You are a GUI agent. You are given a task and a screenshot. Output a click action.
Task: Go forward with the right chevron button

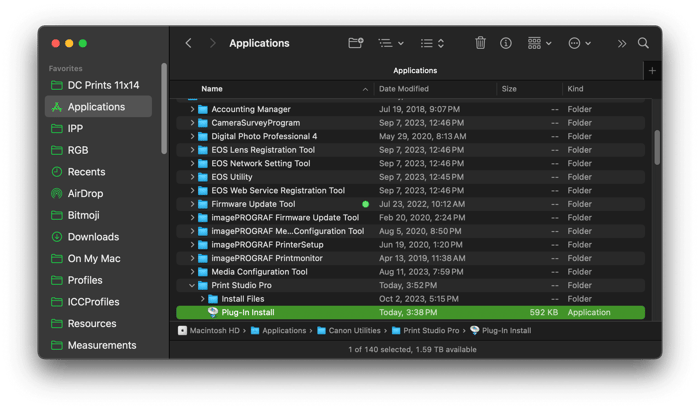212,43
